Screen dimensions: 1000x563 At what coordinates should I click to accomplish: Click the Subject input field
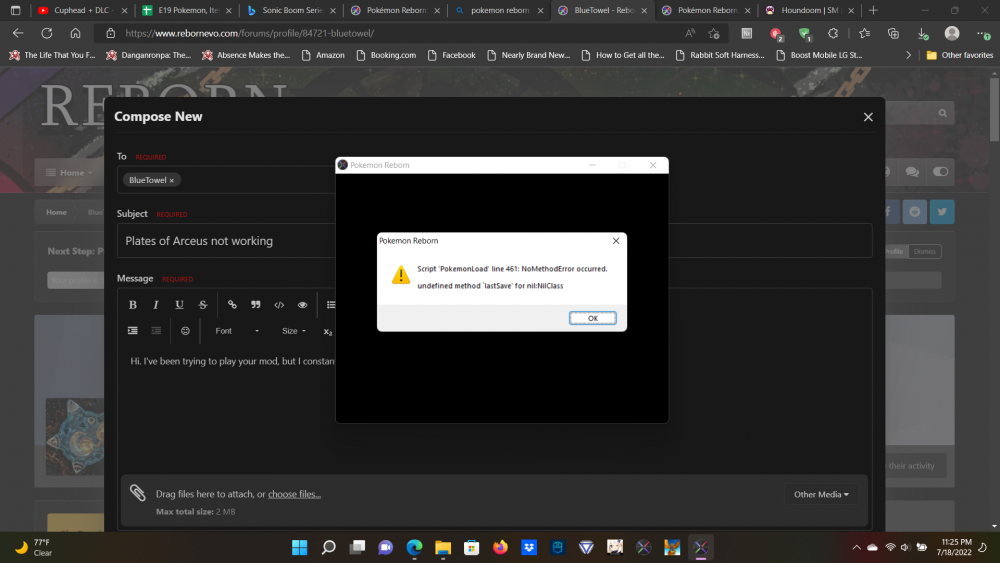tap(494, 241)
